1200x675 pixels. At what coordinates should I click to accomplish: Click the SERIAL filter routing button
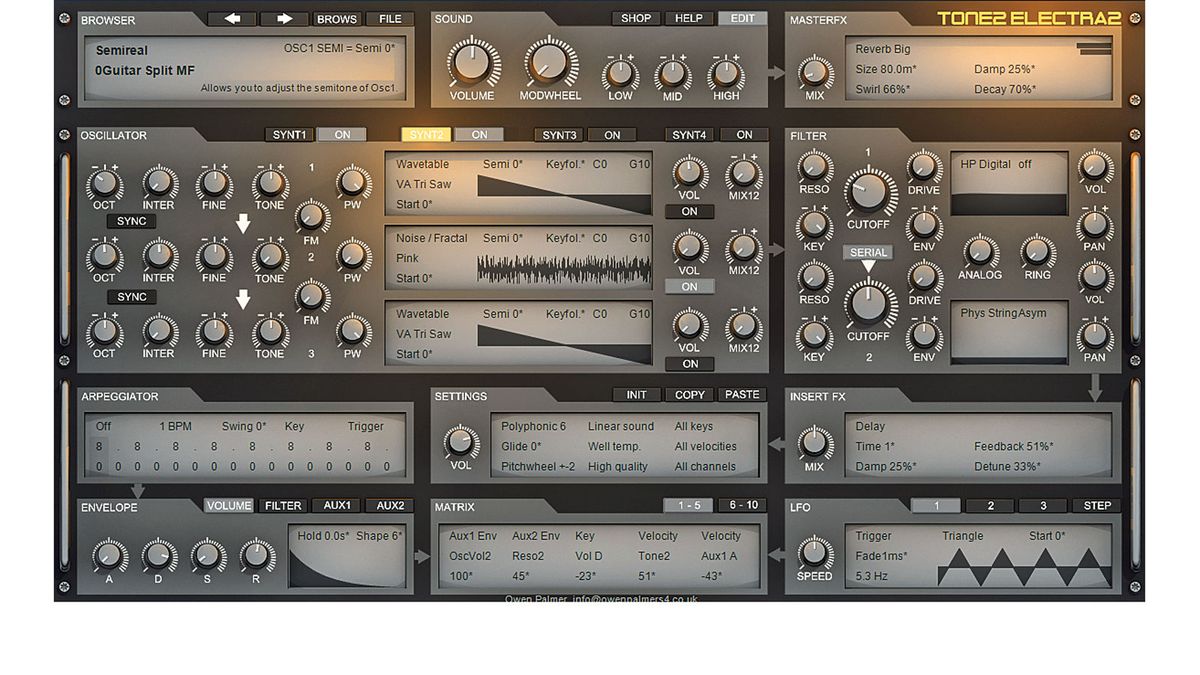(x=869, y=253)
